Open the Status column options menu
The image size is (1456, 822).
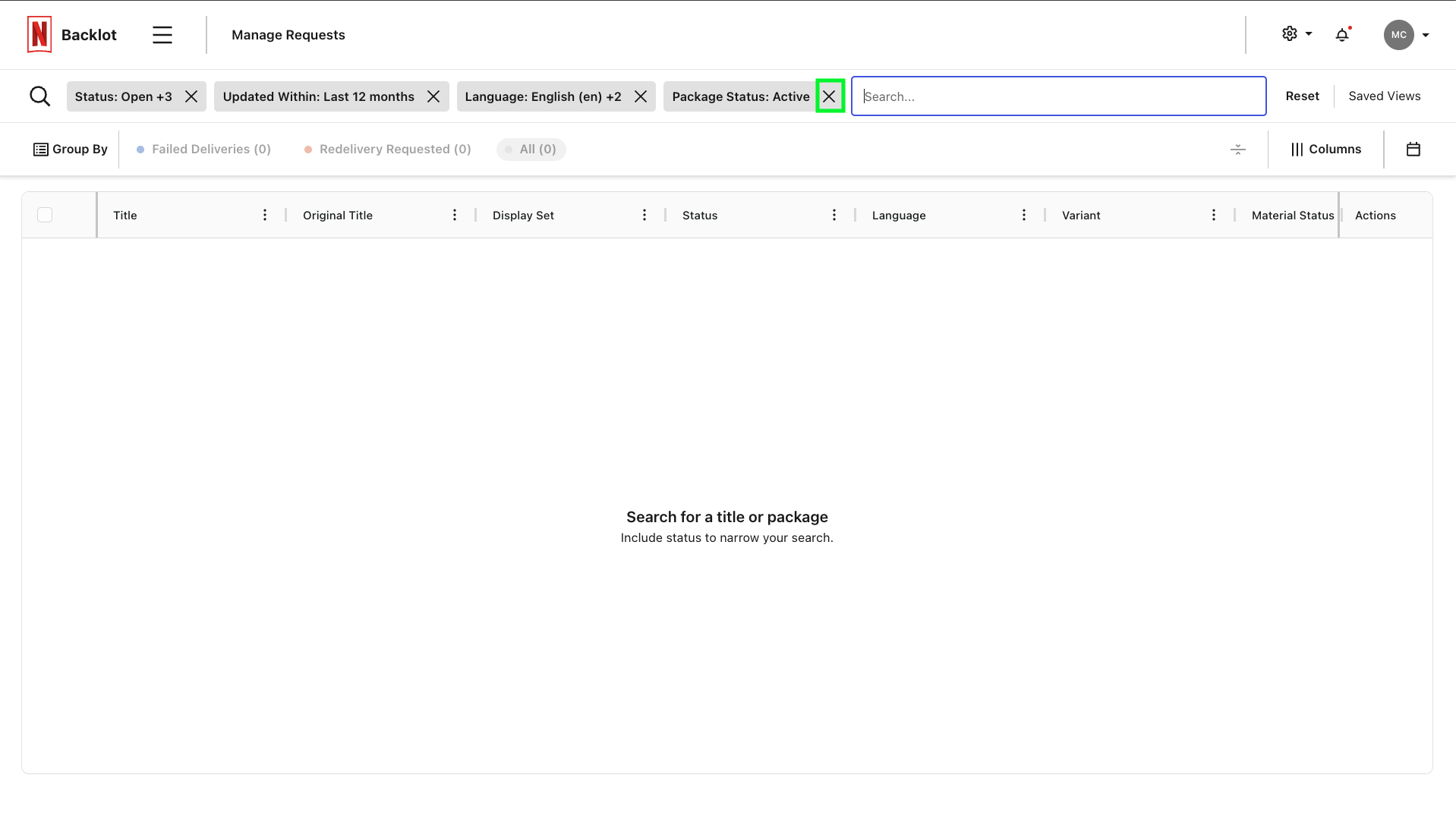[x=834, y=215]
